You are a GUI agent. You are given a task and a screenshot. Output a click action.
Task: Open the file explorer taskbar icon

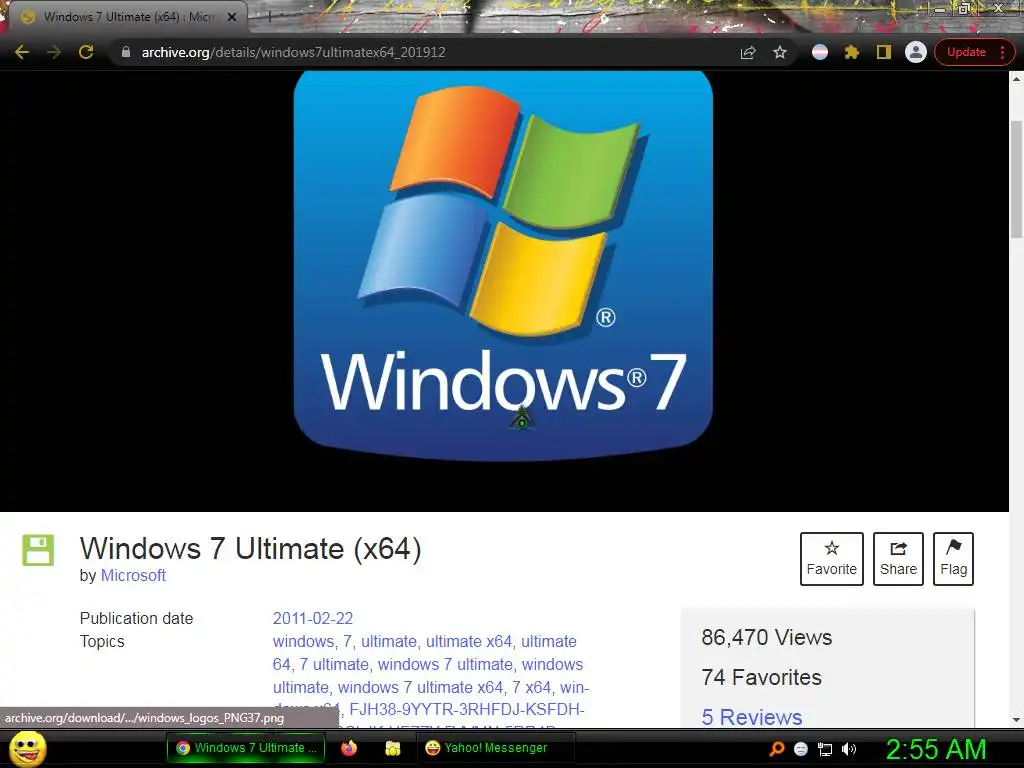coord(392,748)
